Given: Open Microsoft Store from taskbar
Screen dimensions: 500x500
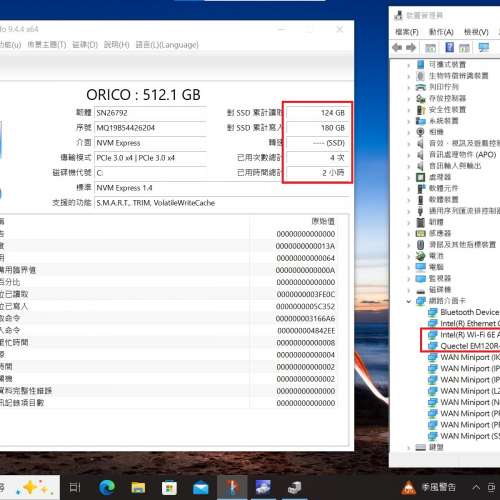Looking at the screenshot, I should click(x=169, y=488).
